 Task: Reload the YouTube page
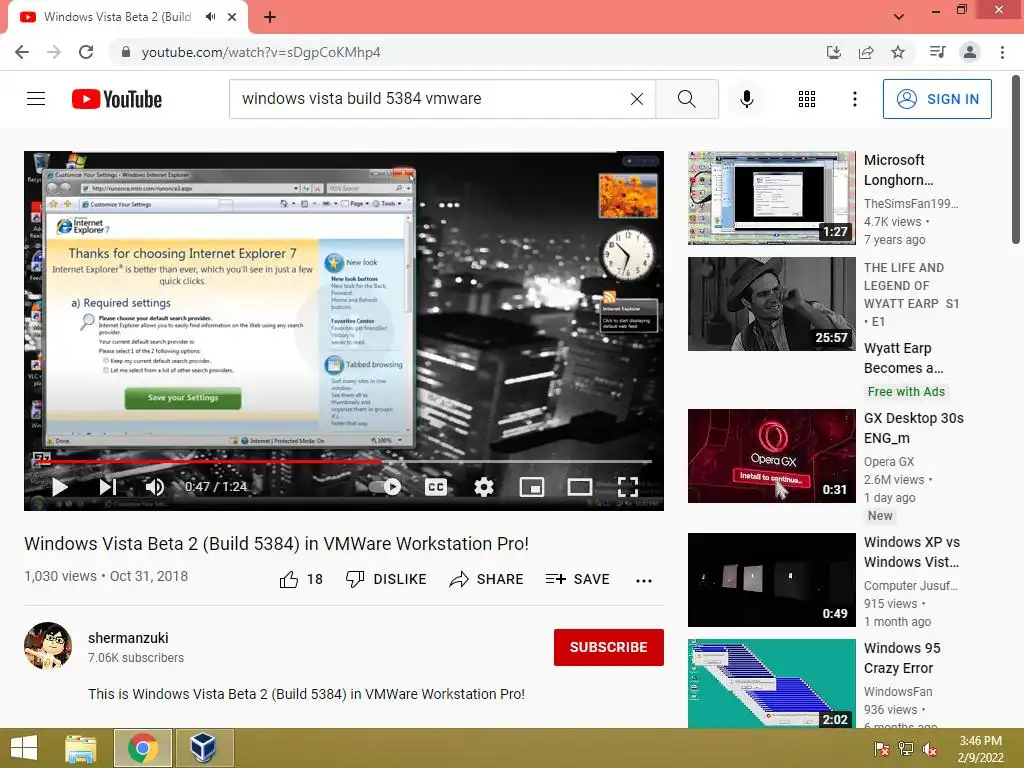[x=86, y=52]
